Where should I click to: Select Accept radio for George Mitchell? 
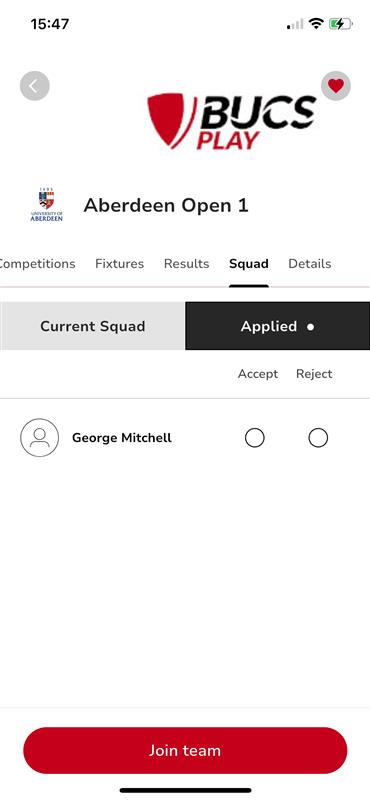point(255,438)
